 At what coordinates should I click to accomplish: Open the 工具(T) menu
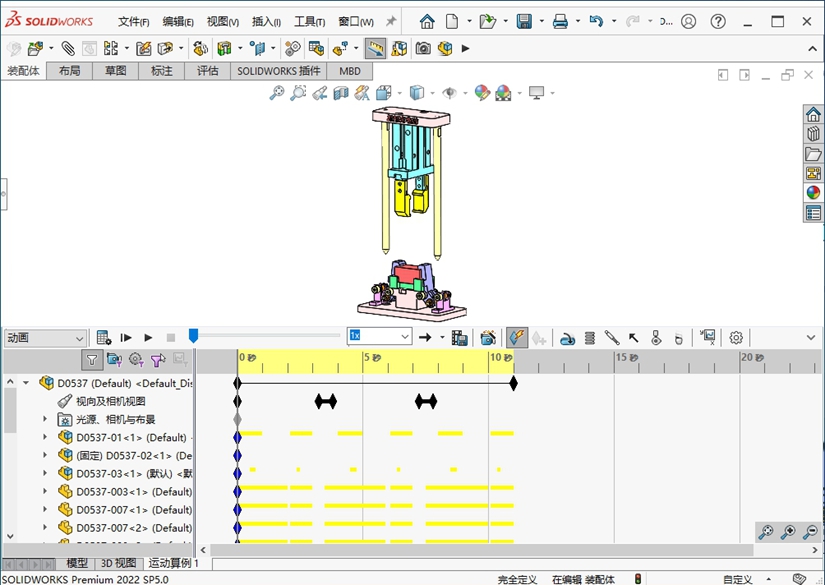(x=309, y=22)
